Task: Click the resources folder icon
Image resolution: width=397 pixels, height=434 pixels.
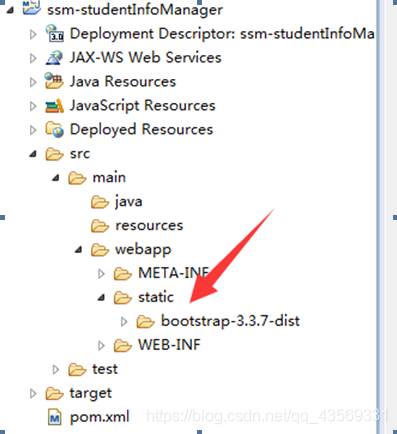Action: click(100, 226)
